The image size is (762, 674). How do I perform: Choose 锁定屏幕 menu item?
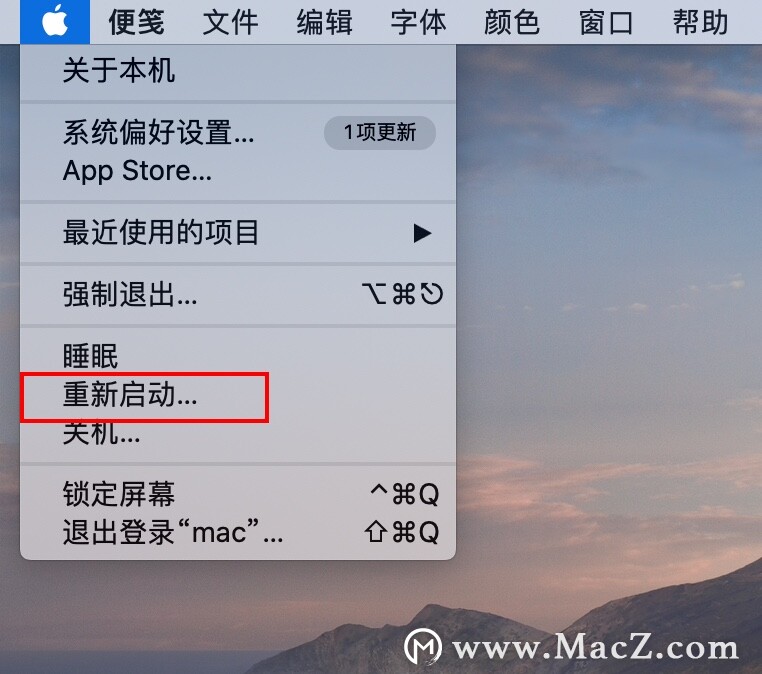[238, 494]
